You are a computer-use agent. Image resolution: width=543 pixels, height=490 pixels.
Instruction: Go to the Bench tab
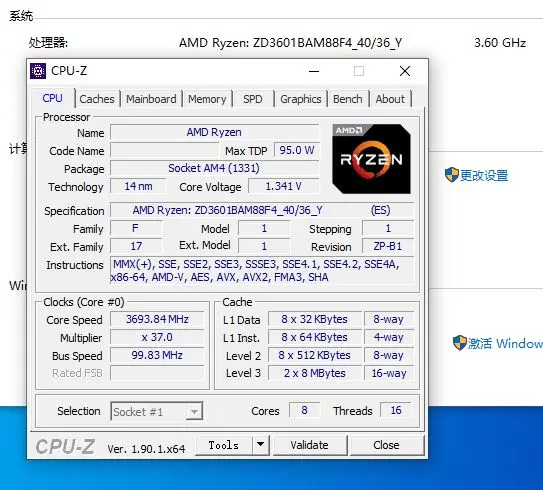(x=348, y=99)
